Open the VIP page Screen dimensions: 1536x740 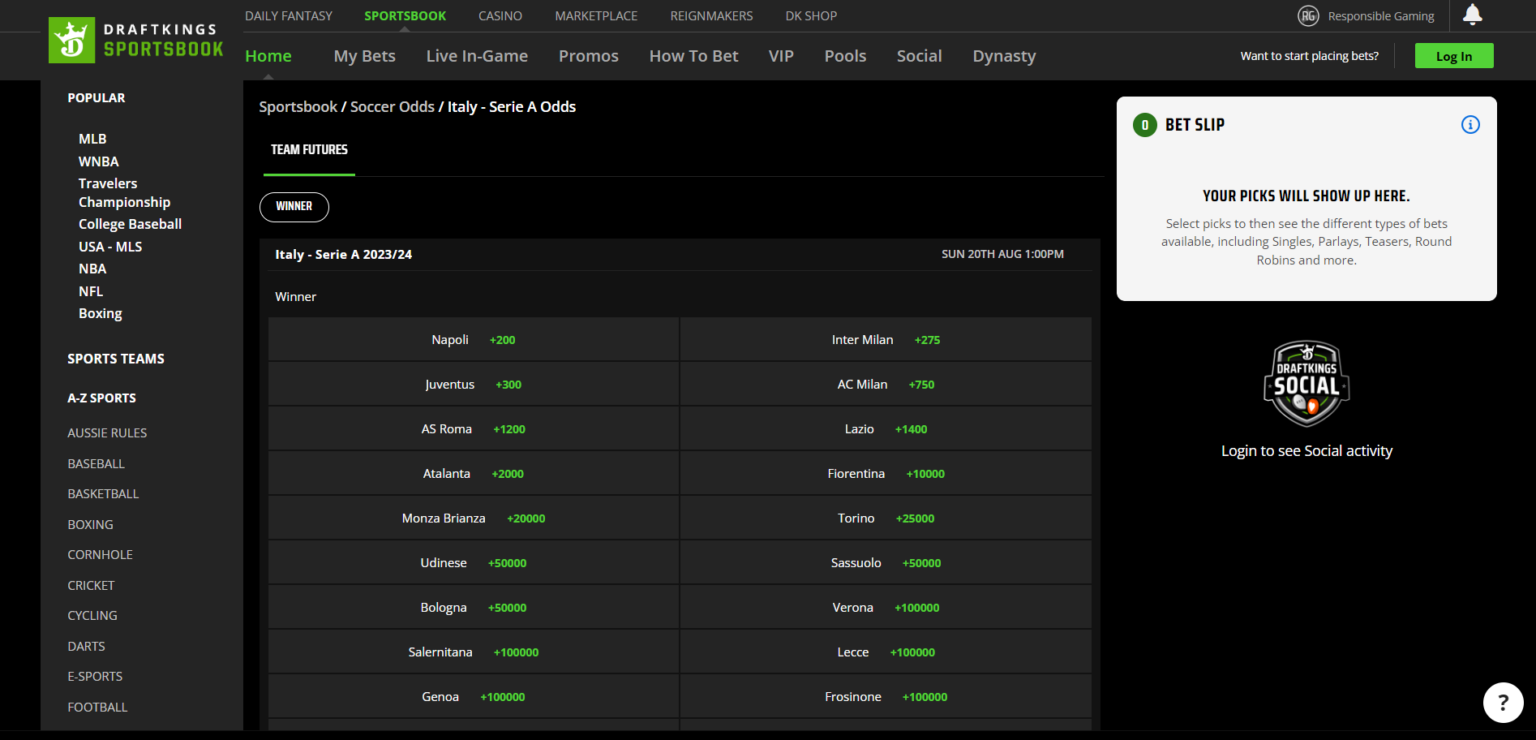pos(781,56)
